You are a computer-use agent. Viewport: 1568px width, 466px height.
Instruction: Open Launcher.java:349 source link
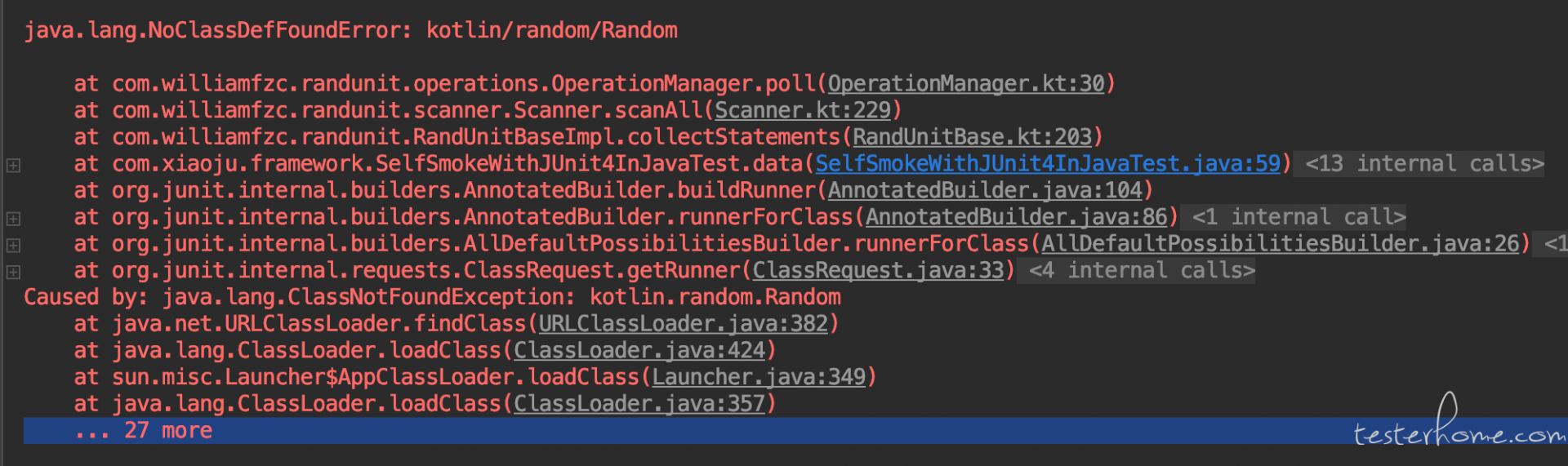pos(759,378)
